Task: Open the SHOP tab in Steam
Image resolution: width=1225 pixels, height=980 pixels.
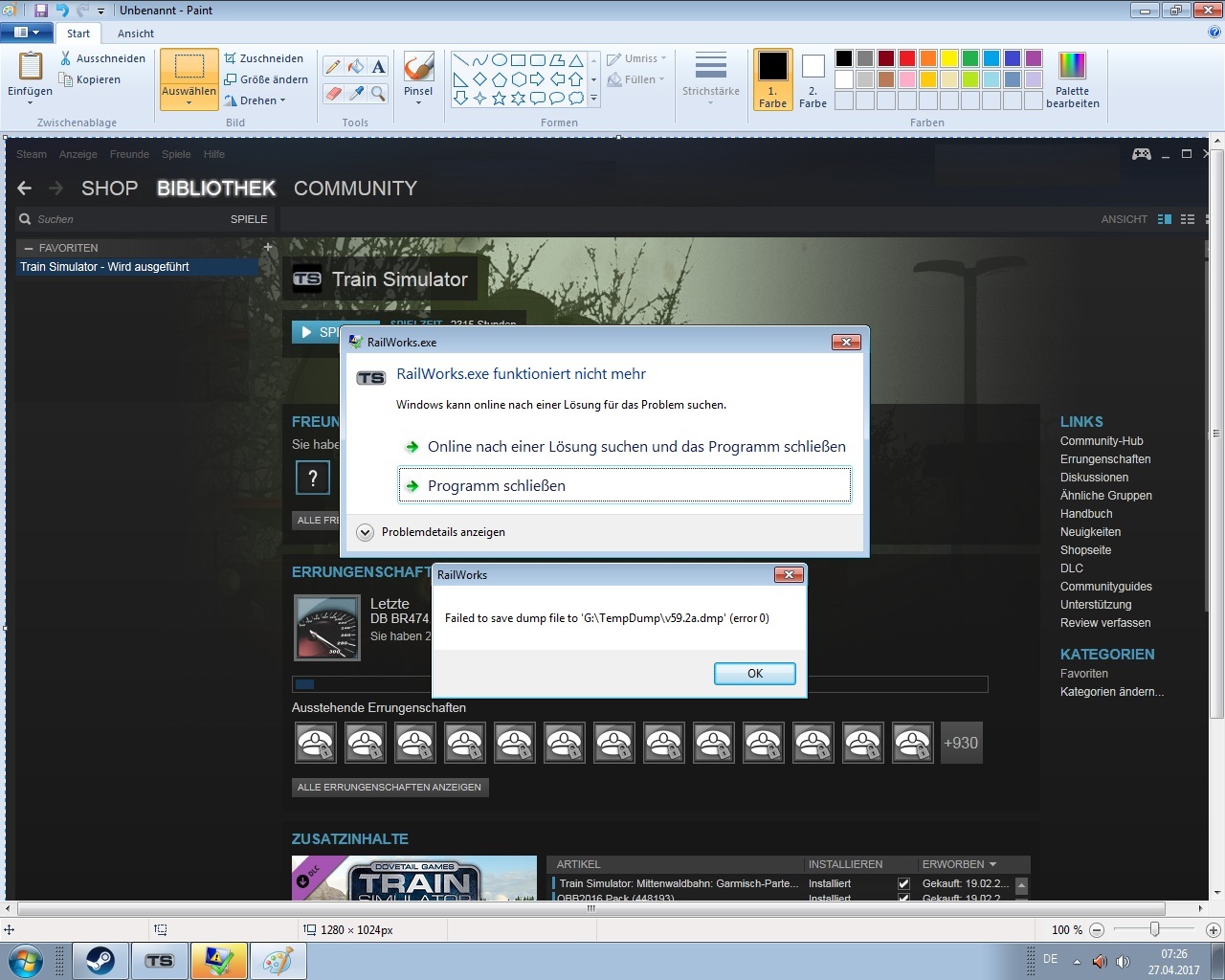Action: point(110,189)
